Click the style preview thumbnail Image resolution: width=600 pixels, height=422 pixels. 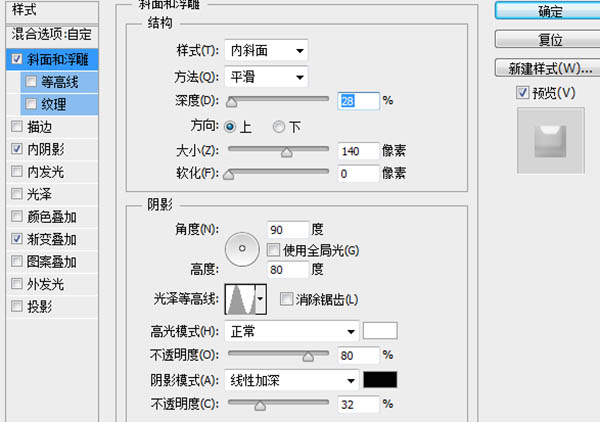[551, 140]
